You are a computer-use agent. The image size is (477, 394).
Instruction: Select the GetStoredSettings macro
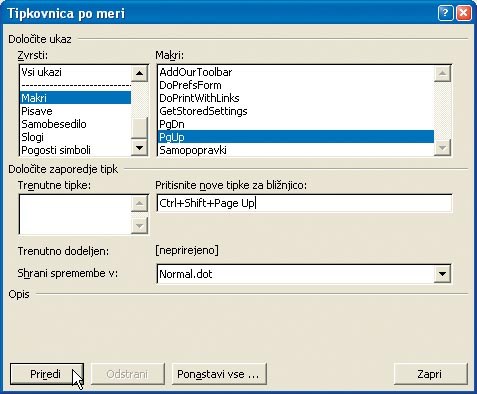tap(295, 111)
